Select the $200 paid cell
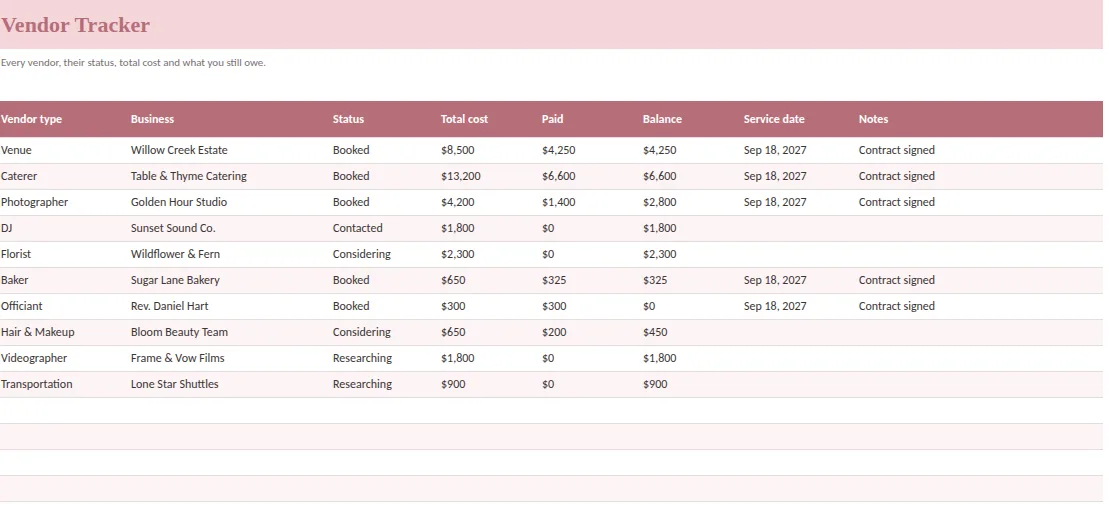This screenshot has width=1109, height=505. 554,332
